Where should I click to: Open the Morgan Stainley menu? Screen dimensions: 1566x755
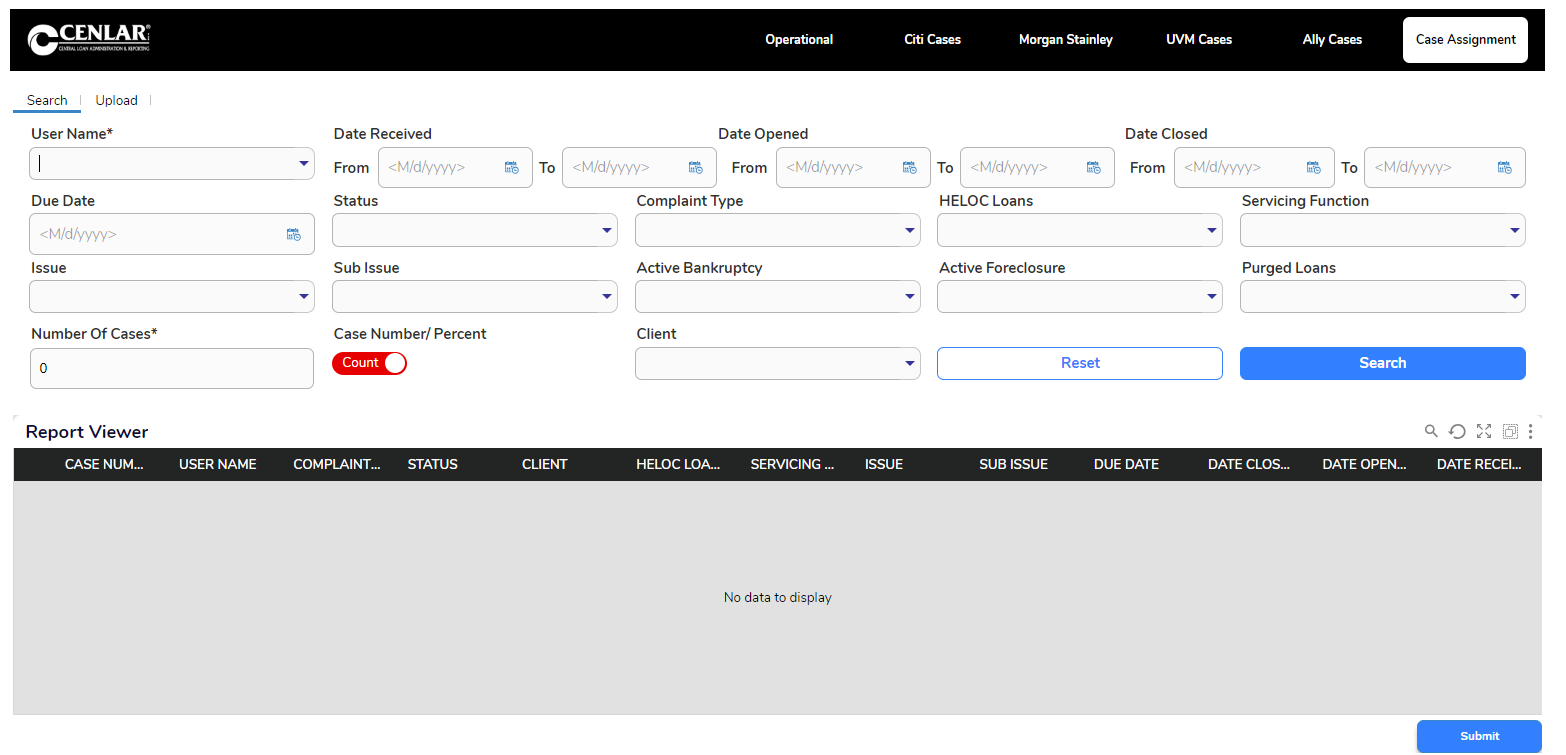coord(1066,40)
